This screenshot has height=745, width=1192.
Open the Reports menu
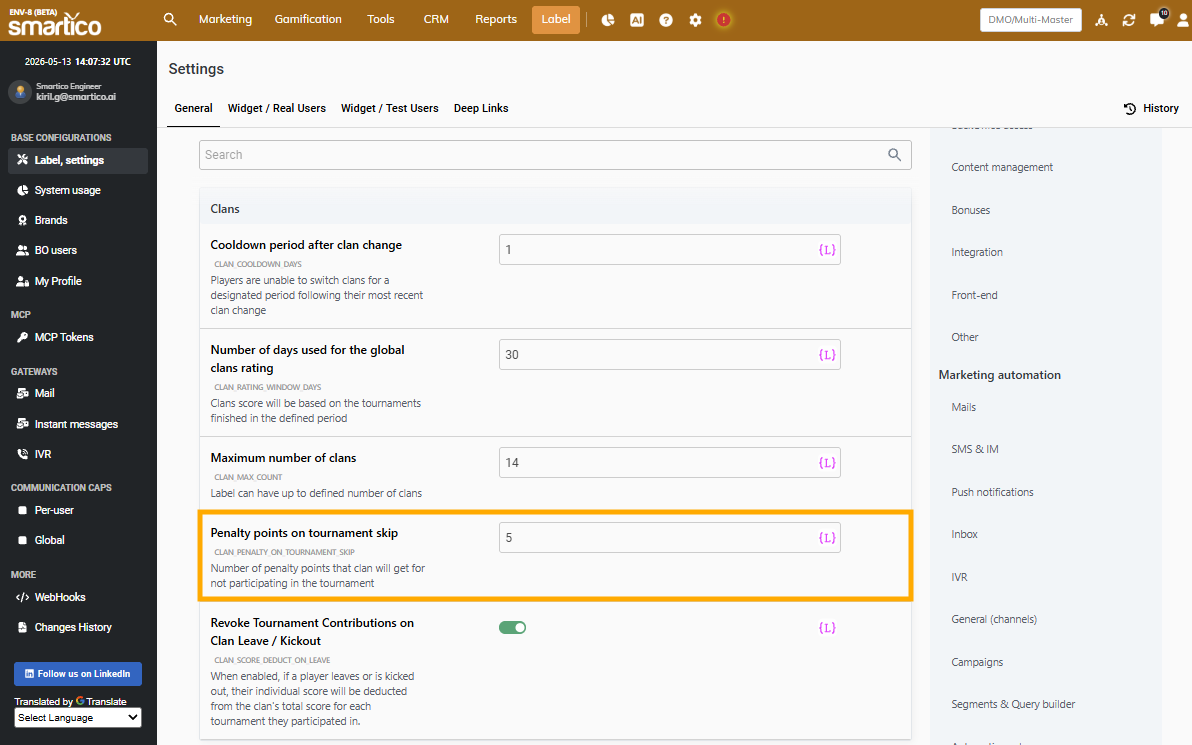(496, 19)
